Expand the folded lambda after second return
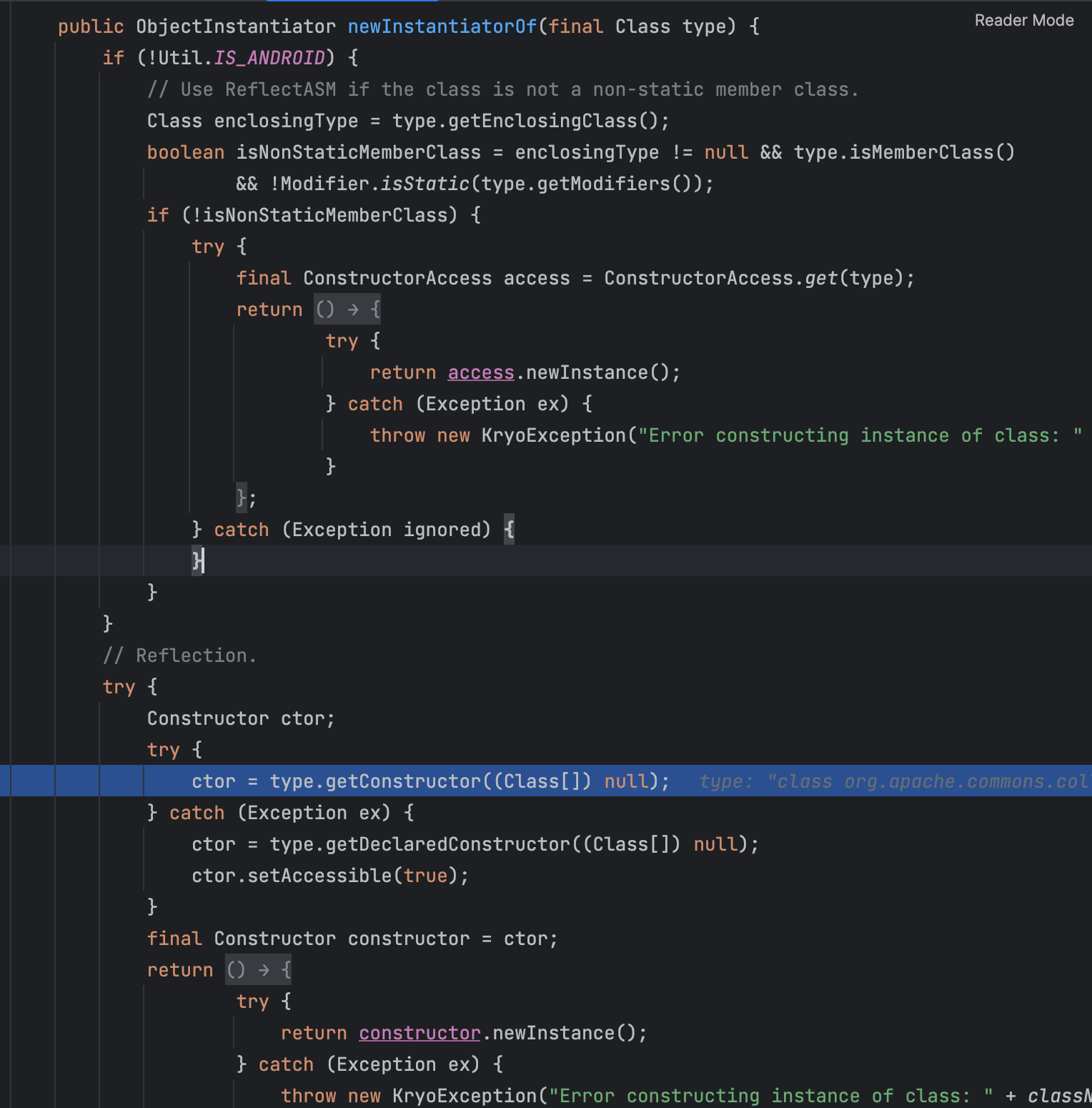 258,970
